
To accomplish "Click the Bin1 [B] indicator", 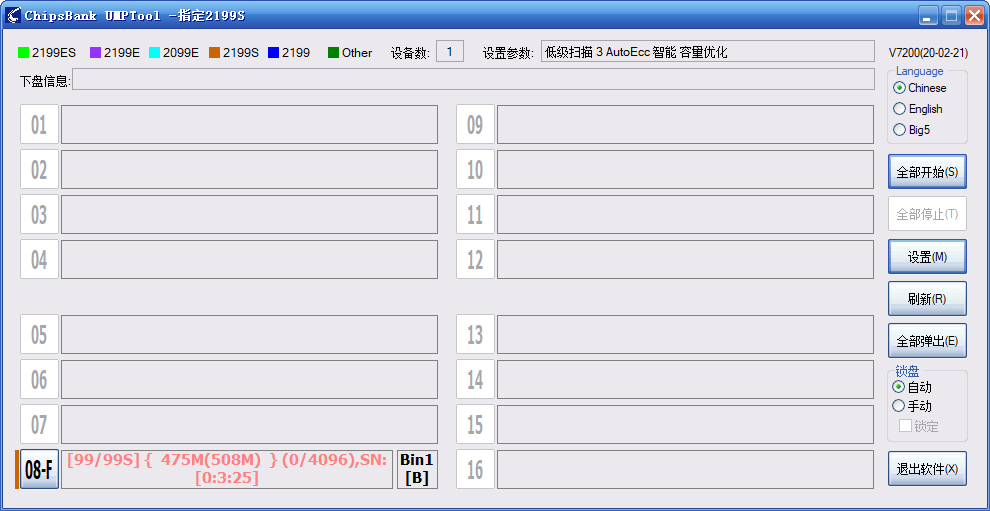I will tap(417, 469).
